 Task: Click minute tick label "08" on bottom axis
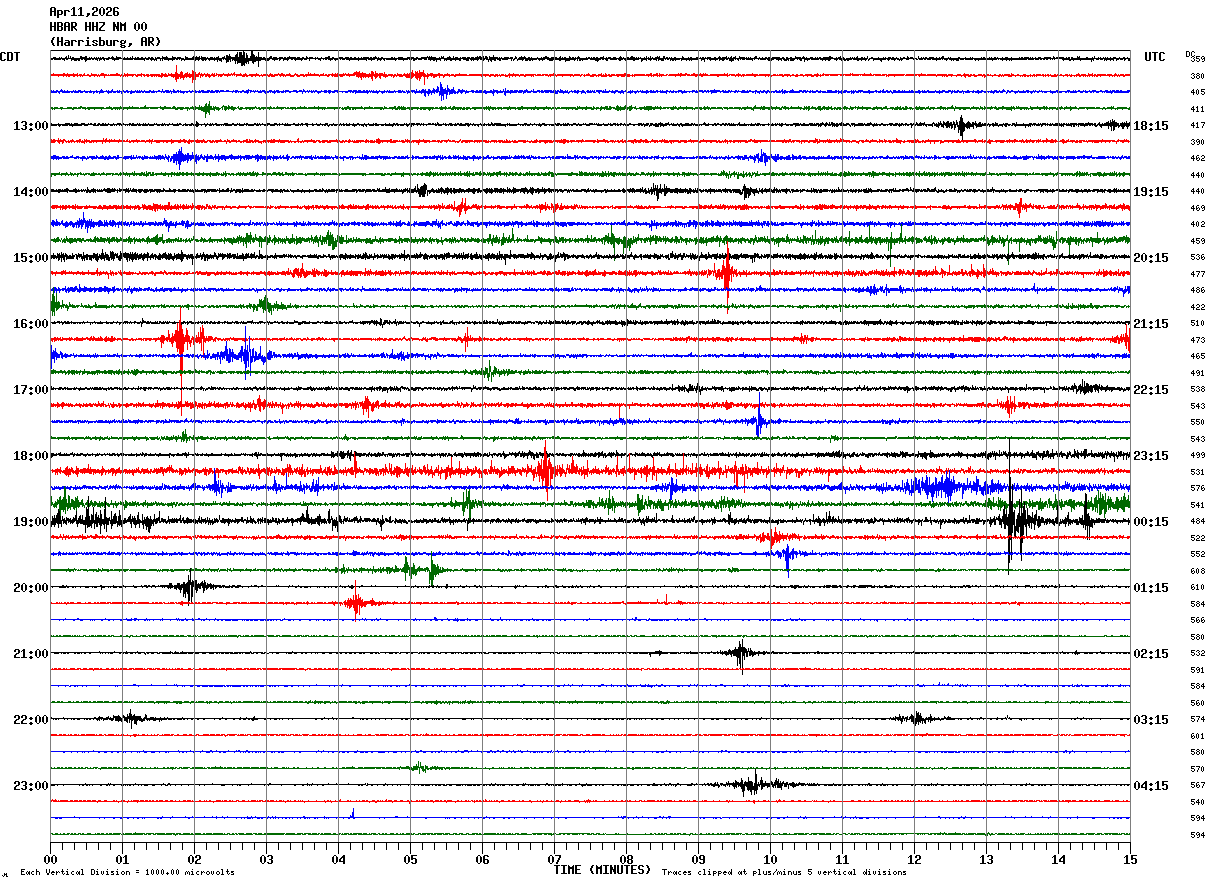626,860
